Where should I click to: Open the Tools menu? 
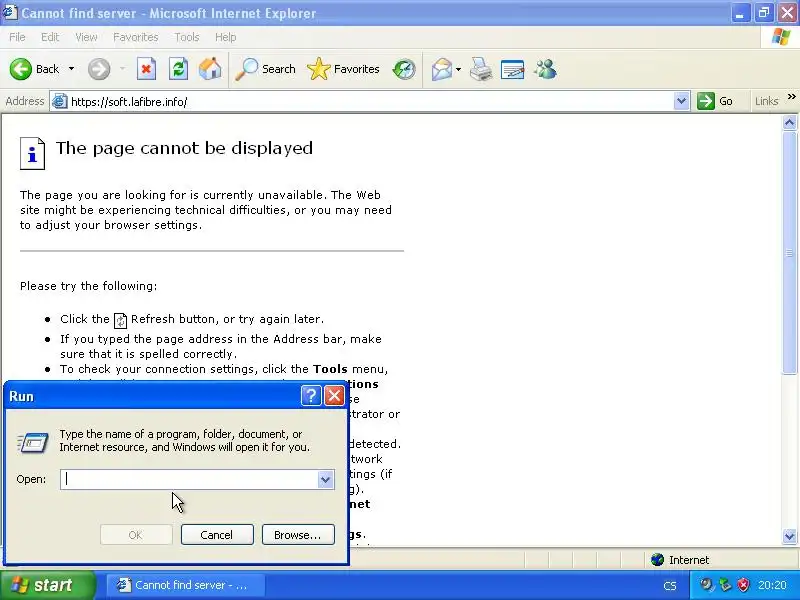[x=187, y=37]
